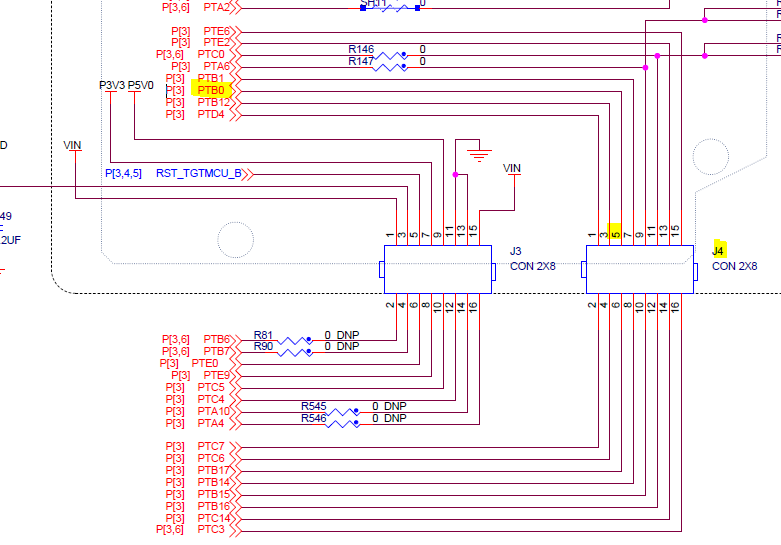The width and height of the screenshot is (781, 545).
Task: Select resistor symbol R545
Action: (x=343, y=412)
